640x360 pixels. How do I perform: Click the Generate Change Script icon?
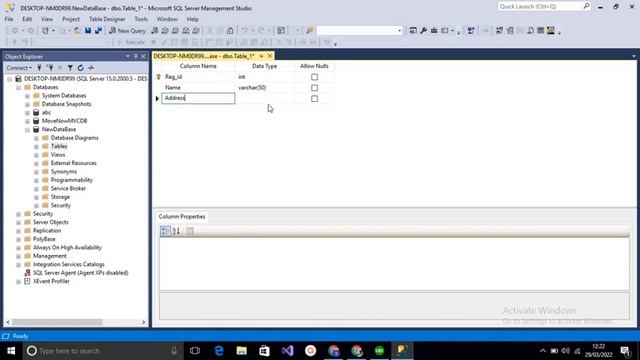[x=471, y=31]
